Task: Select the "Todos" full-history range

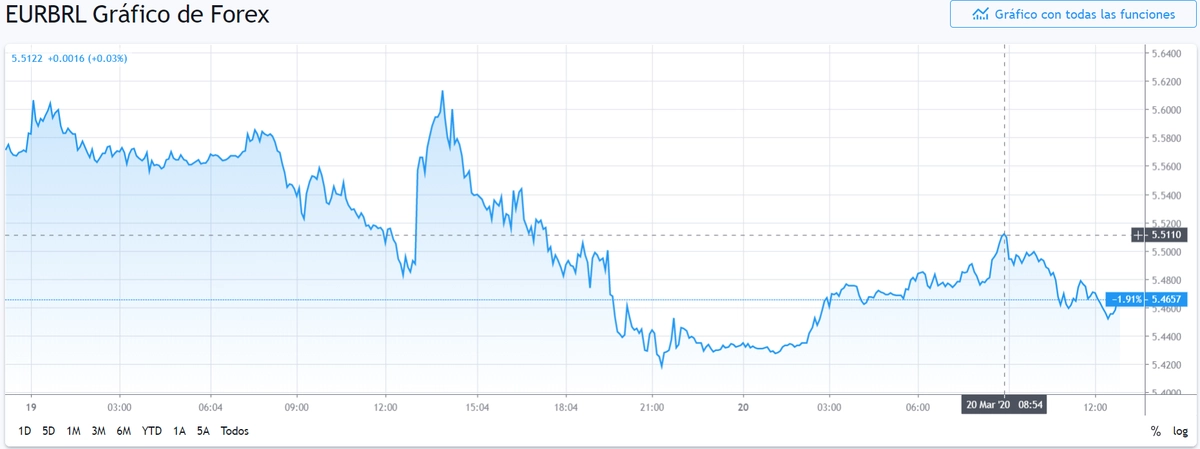Action: point(234,431)
